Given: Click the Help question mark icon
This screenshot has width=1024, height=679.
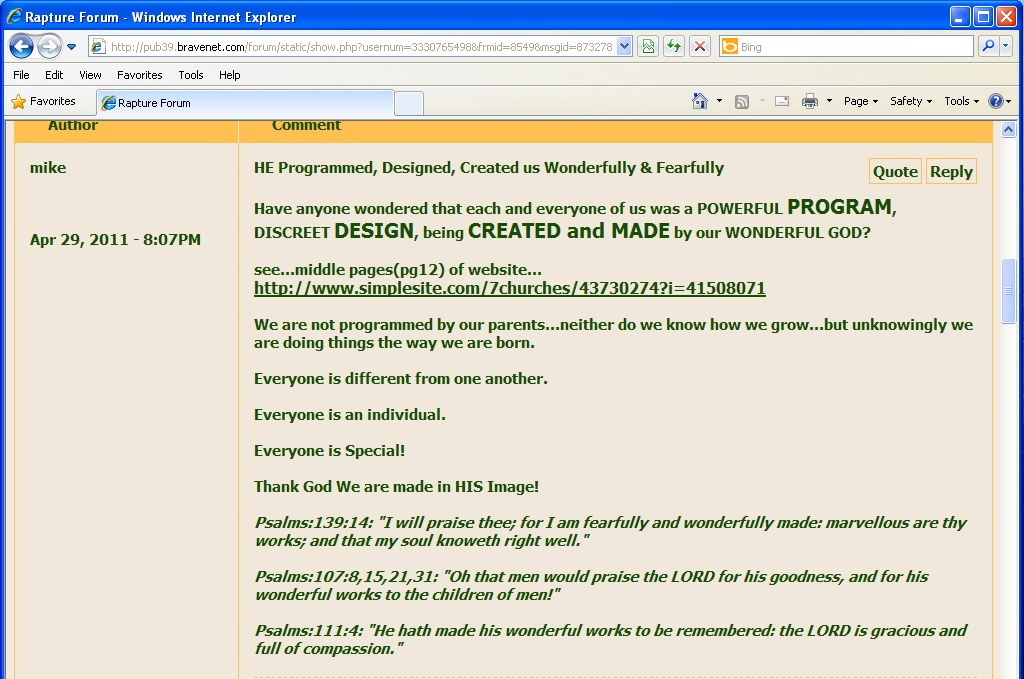Looking at the screenshot, I should pyautogui.click(x=995, y=101).
